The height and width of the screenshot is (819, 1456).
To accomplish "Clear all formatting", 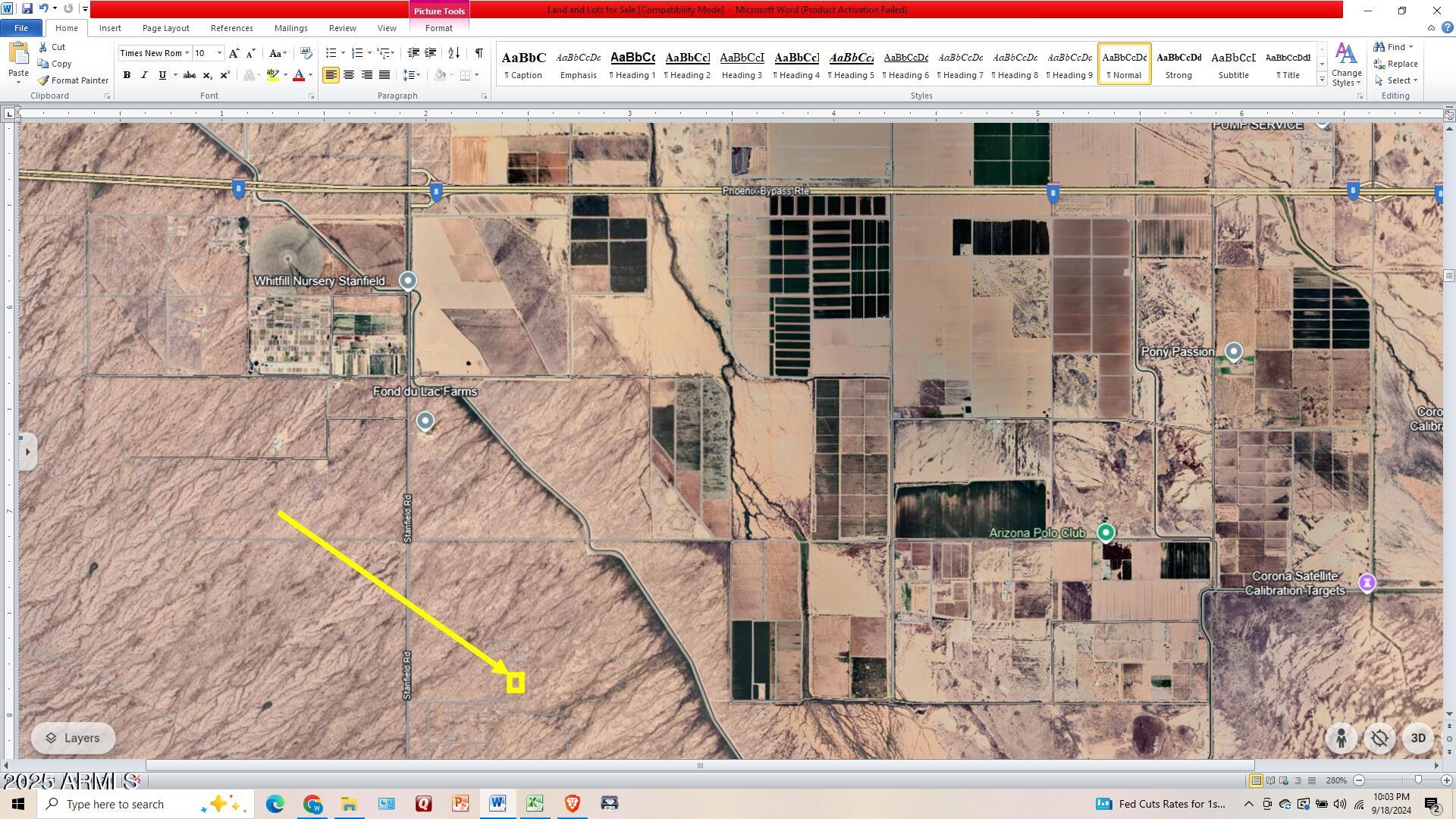I will 306,53.
